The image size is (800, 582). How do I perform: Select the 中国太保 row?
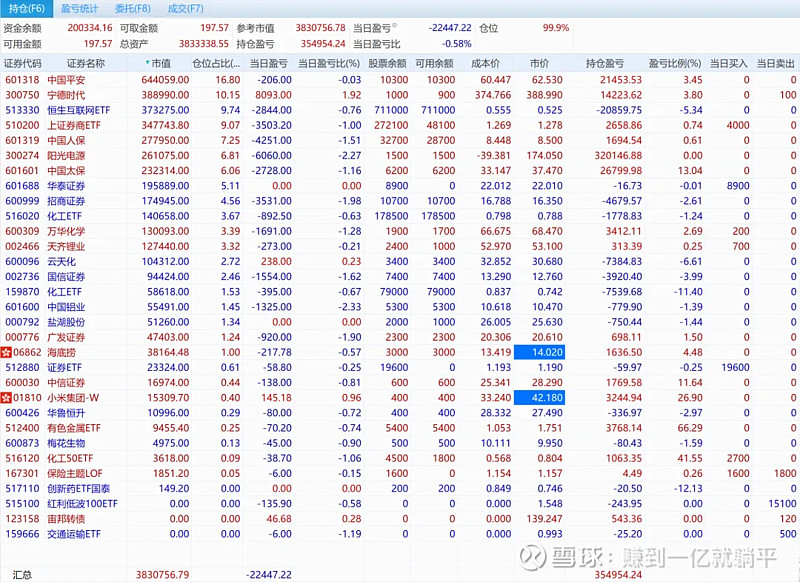(400, 171)
